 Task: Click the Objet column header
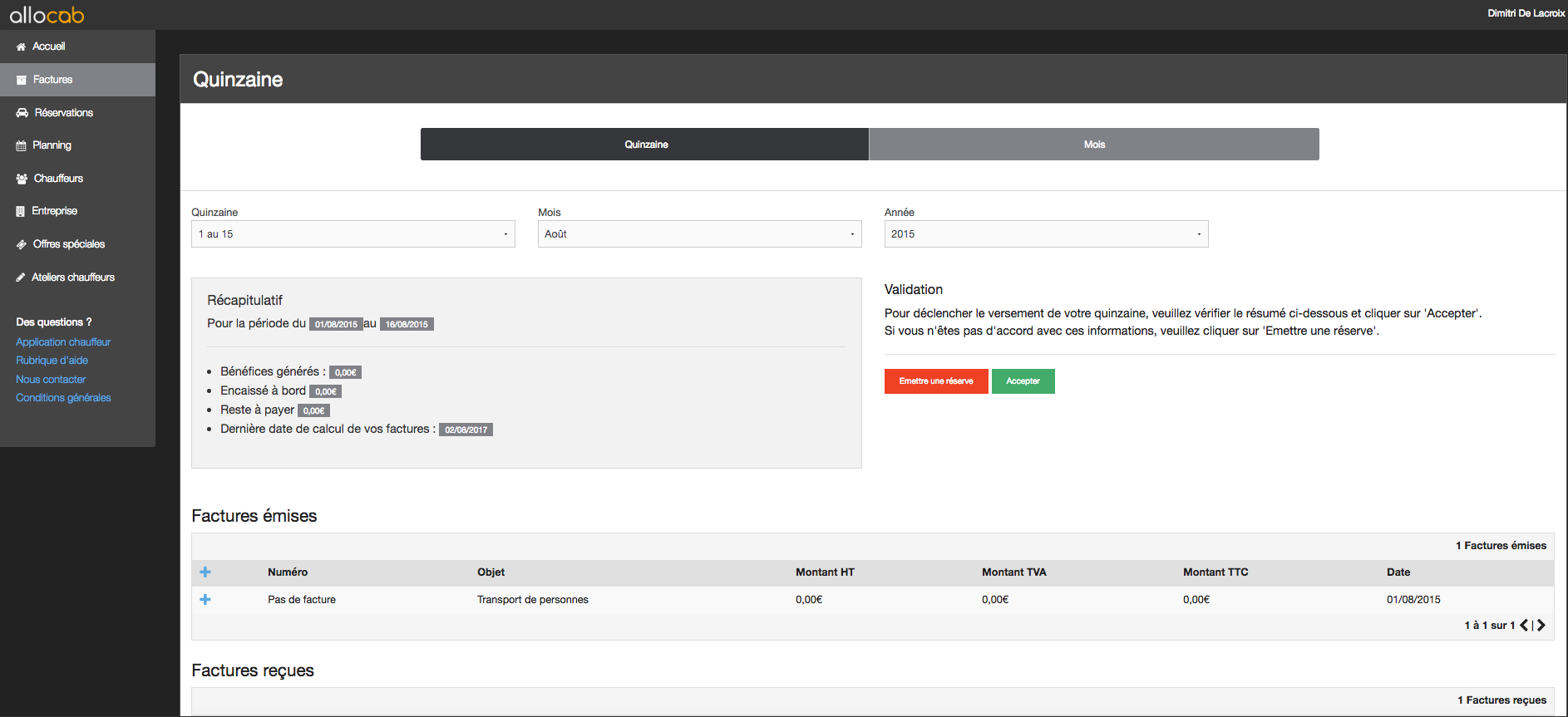491,572
